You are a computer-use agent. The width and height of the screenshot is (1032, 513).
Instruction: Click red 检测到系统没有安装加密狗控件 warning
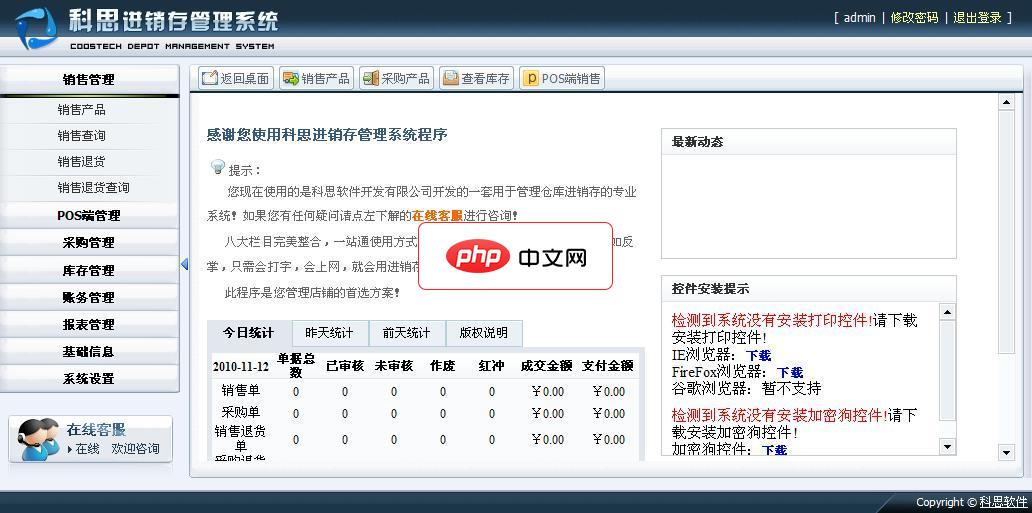pos(779,415)
